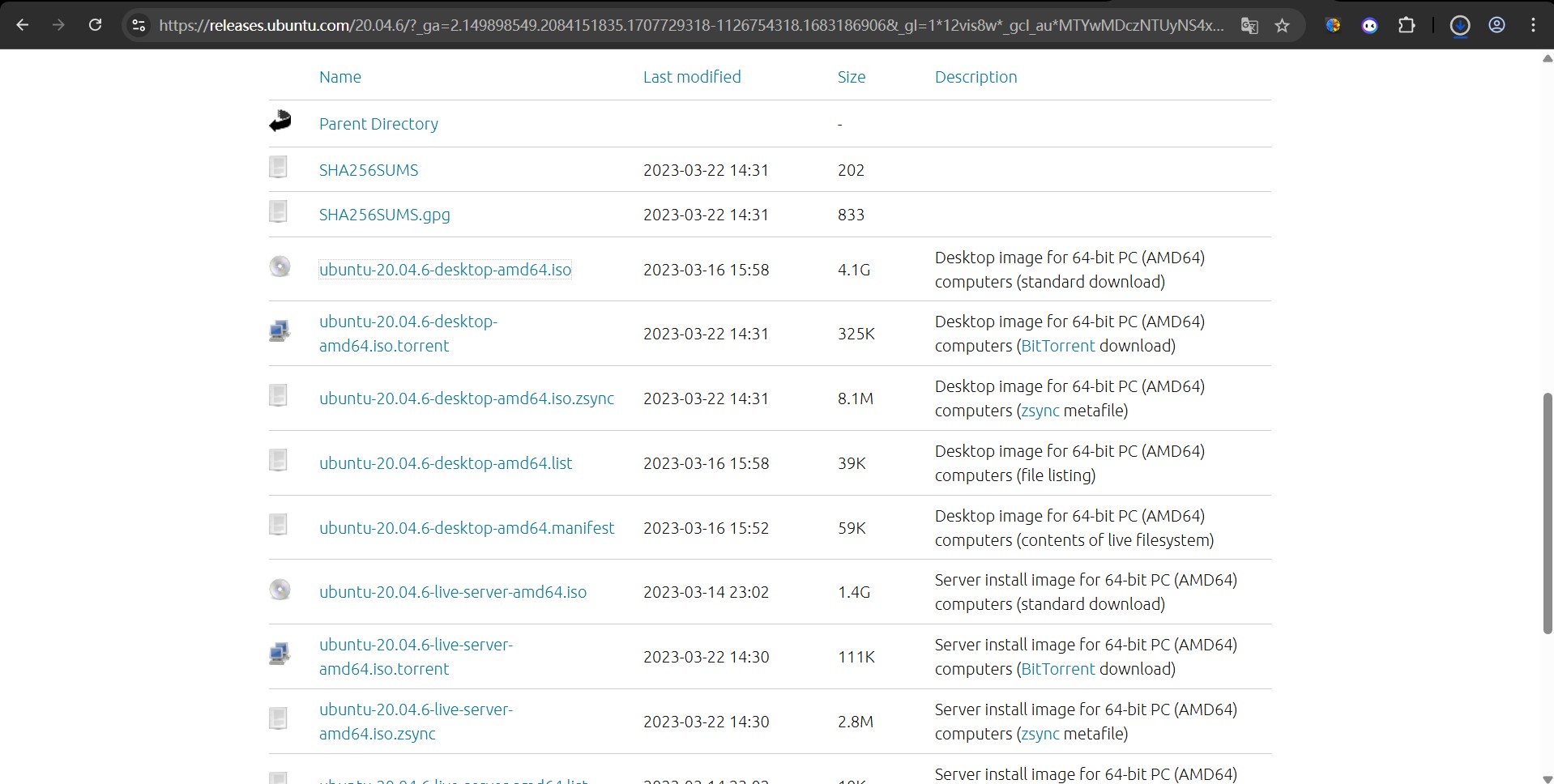
Task: Sort the listing by Description
Action: pyautogui.click(x=976, y=77)
